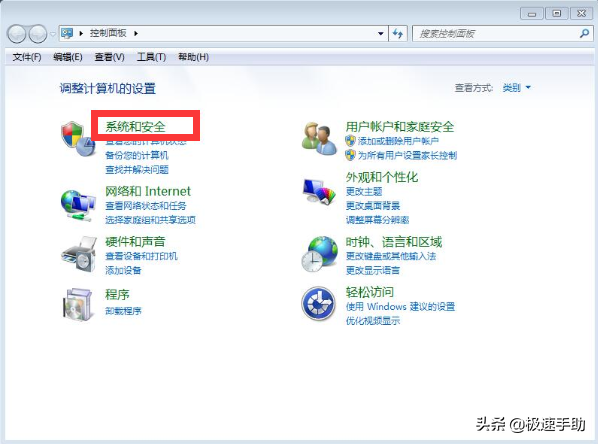Click the 更改主题 link
Viewport: 598px width, 444px height.
pos(364,191)
